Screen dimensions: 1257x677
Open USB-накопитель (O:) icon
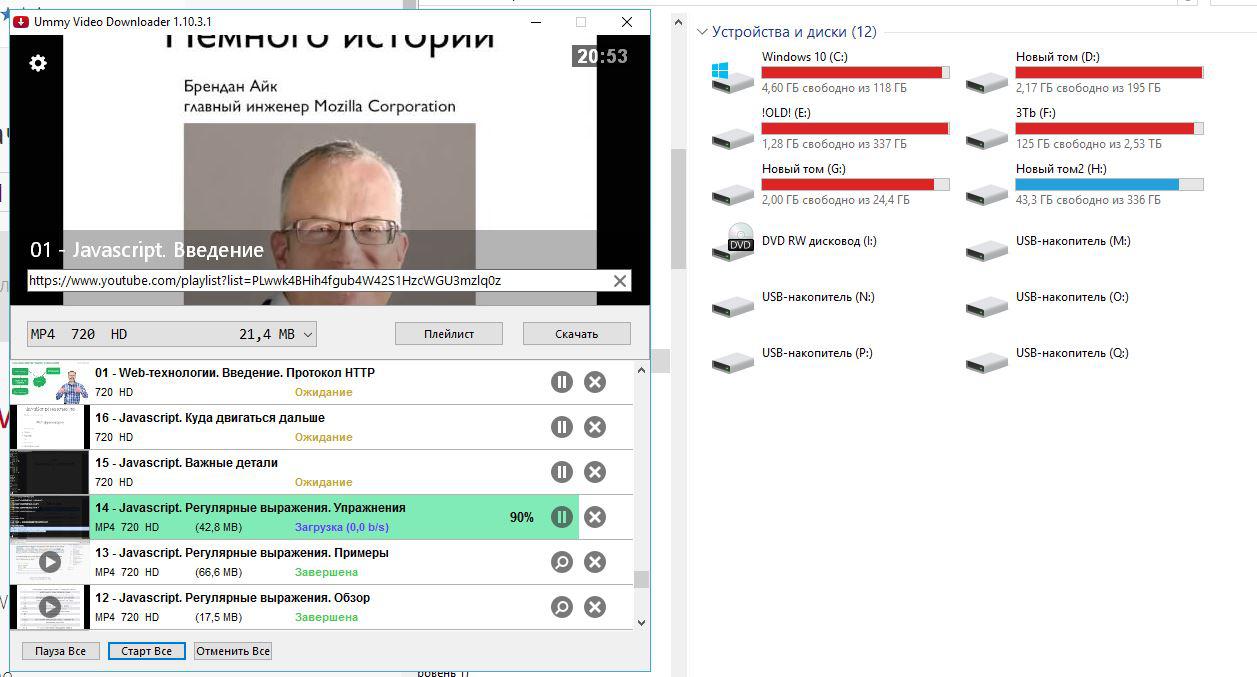(987, 305)
